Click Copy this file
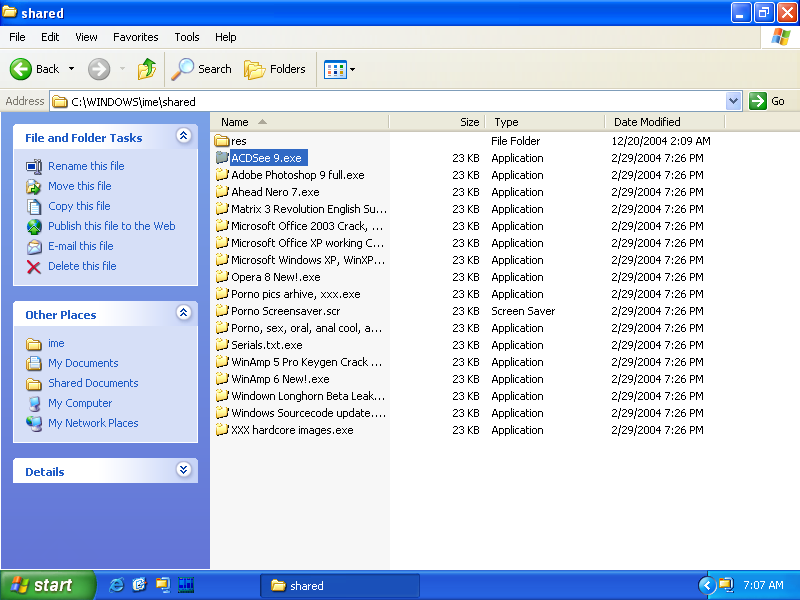 [x=79, y=206]
